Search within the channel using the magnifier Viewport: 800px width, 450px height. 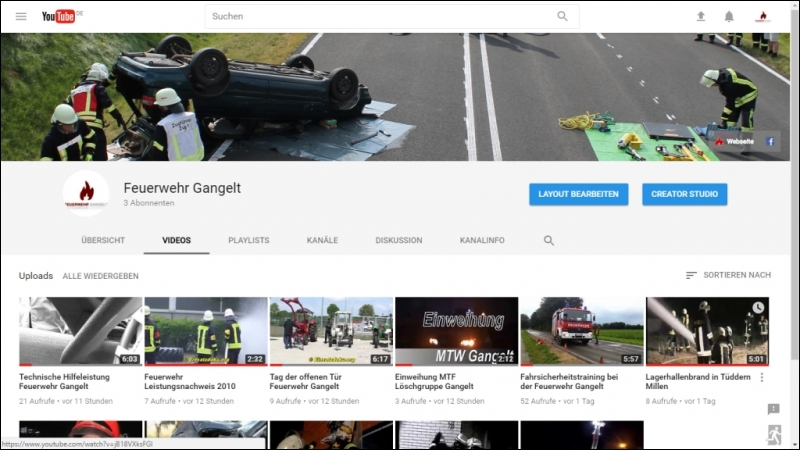[548, 240]
